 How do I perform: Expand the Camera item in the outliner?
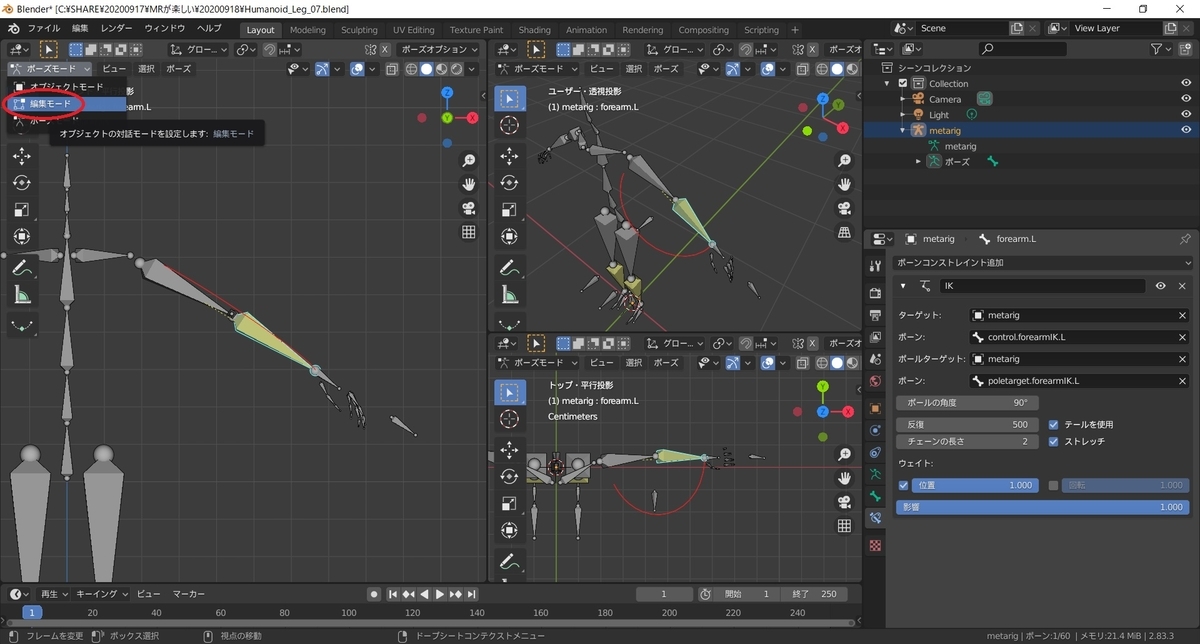pos(903,99)
